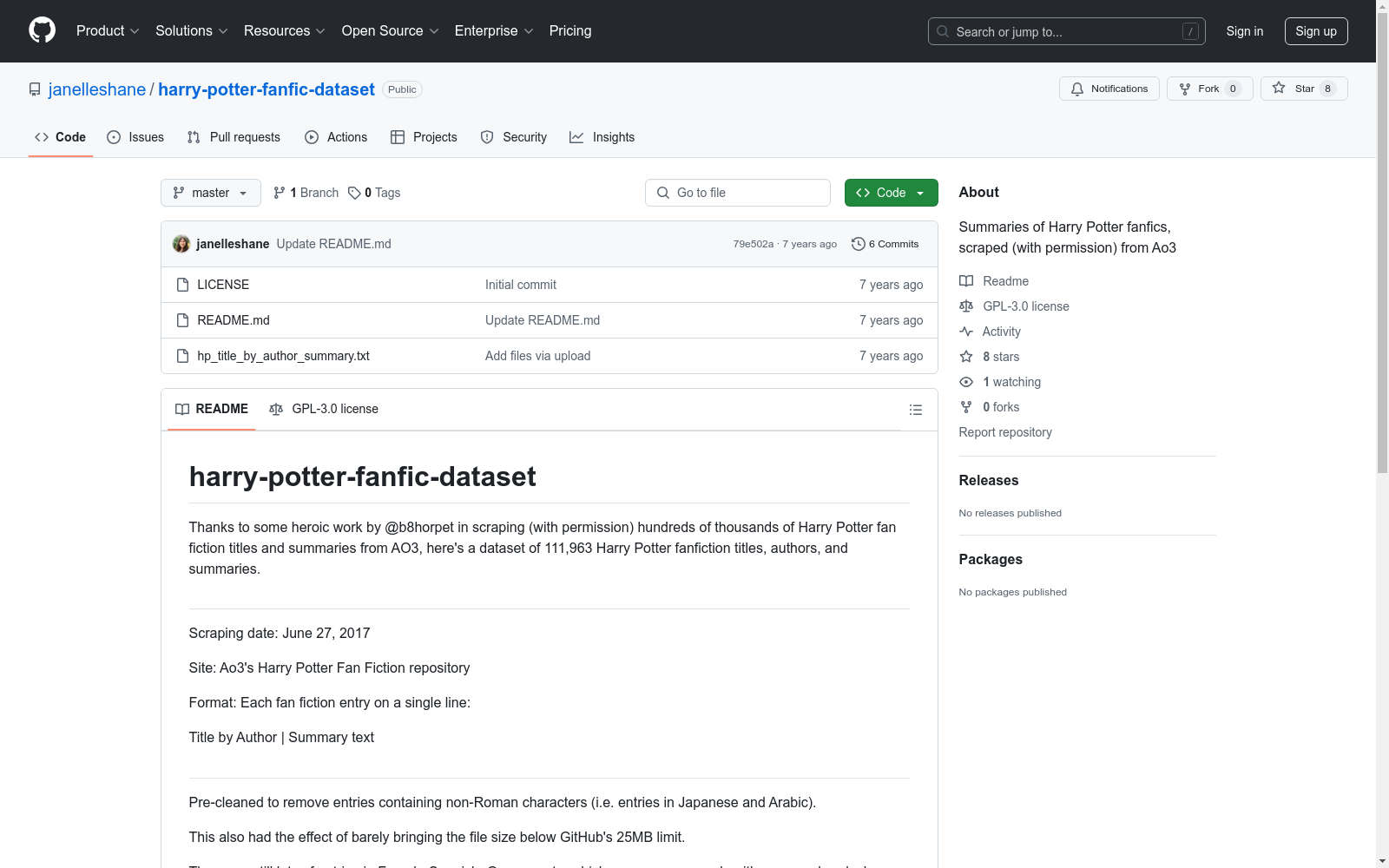
Task: Open the Pricing page
Action: (x=570, y=30)
